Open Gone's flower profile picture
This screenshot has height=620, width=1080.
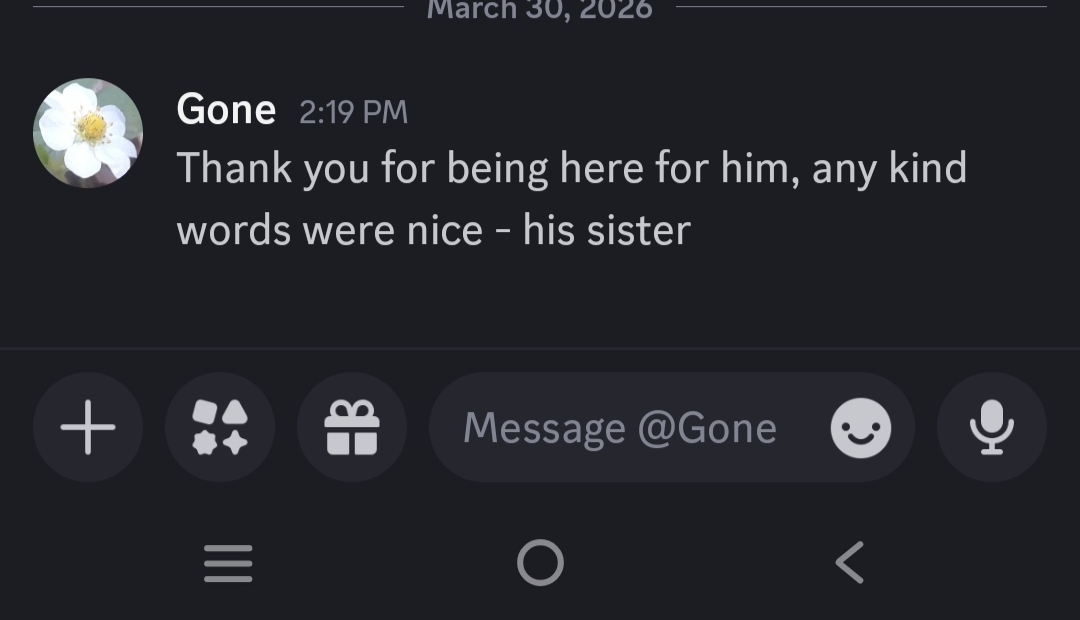(x=88, y=132)
